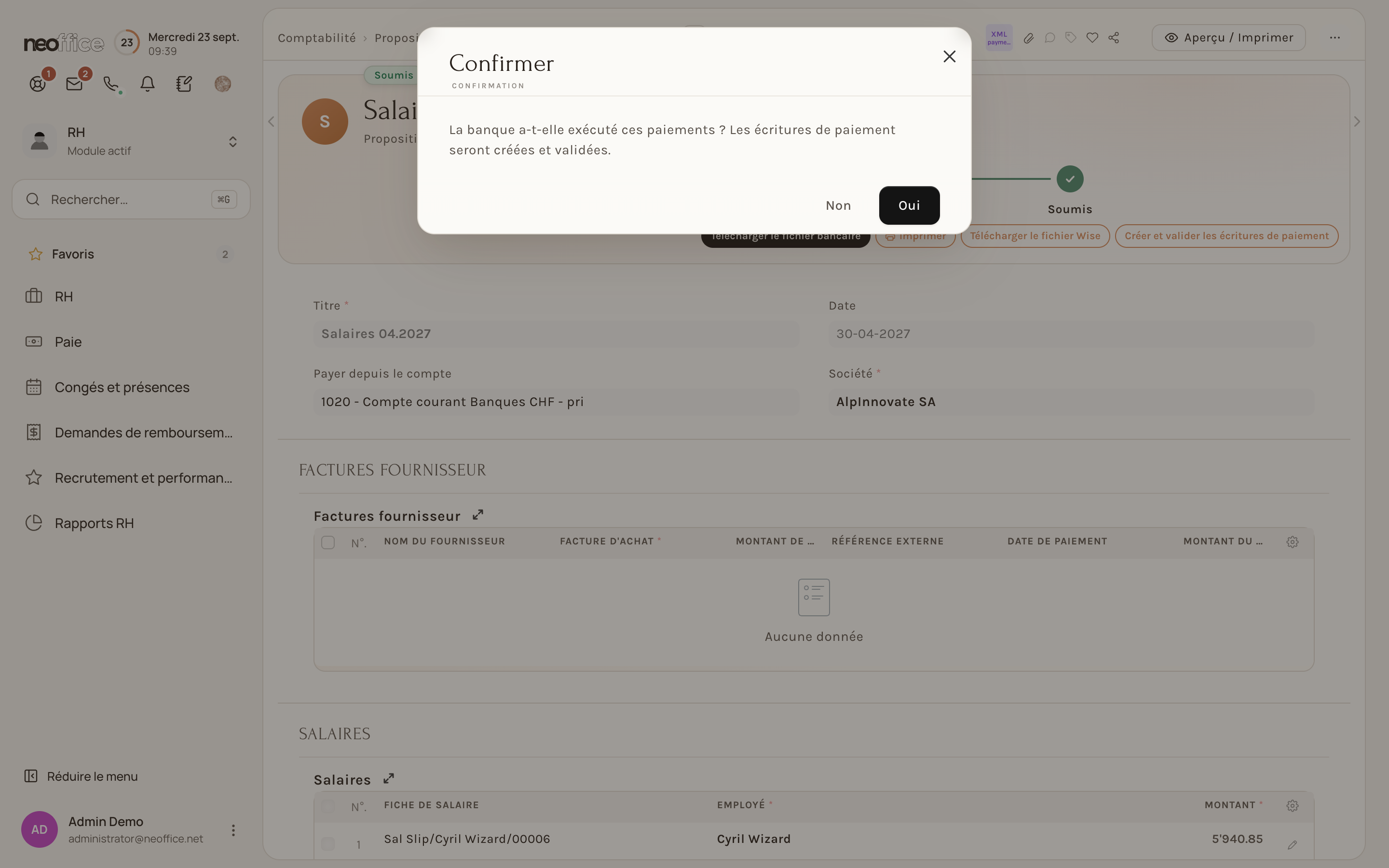This screenshot has height=868, width=1389.
Task: Confirm with the Oui button
Action: pos(909,205)
